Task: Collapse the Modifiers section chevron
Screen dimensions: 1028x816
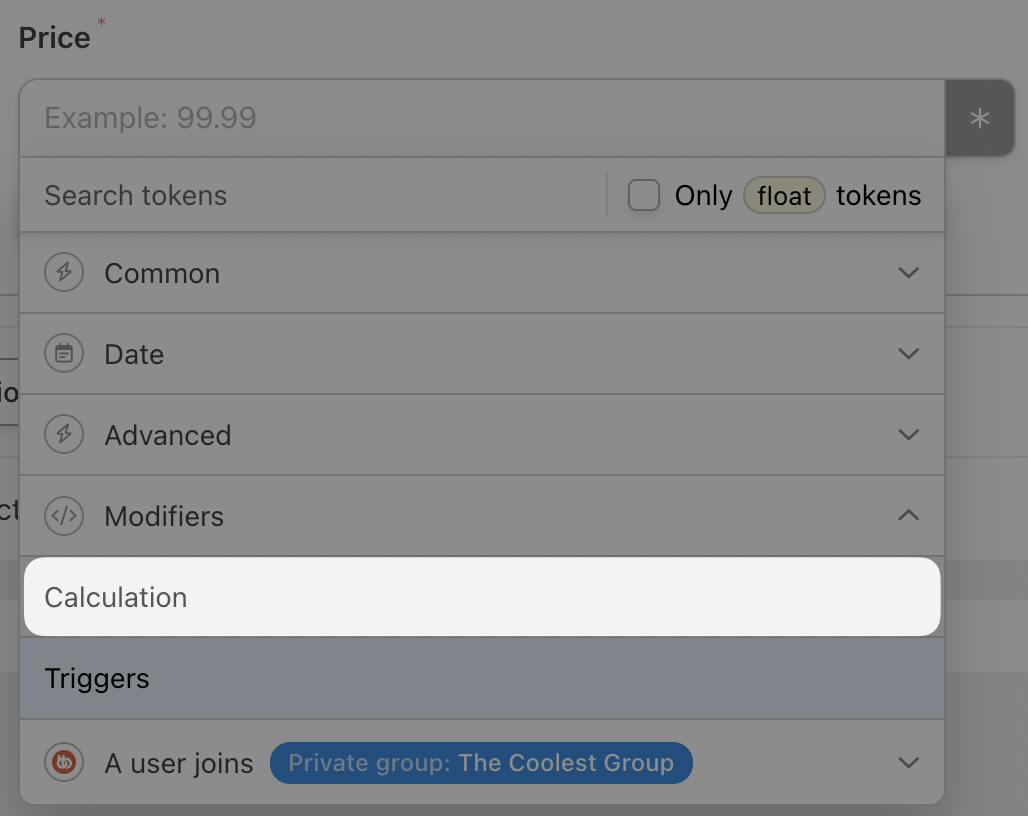Action: tap(908, 516)
